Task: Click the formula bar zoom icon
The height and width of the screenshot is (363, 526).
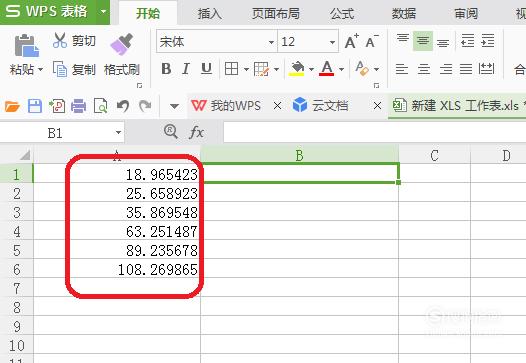Action: pos(171,132)
